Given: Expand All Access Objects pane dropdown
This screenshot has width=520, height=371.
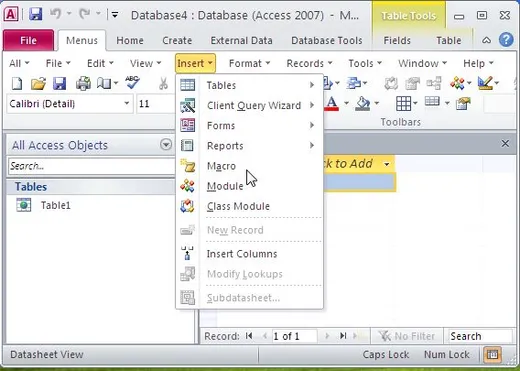Looking at the screenshot, I should 166,145.
